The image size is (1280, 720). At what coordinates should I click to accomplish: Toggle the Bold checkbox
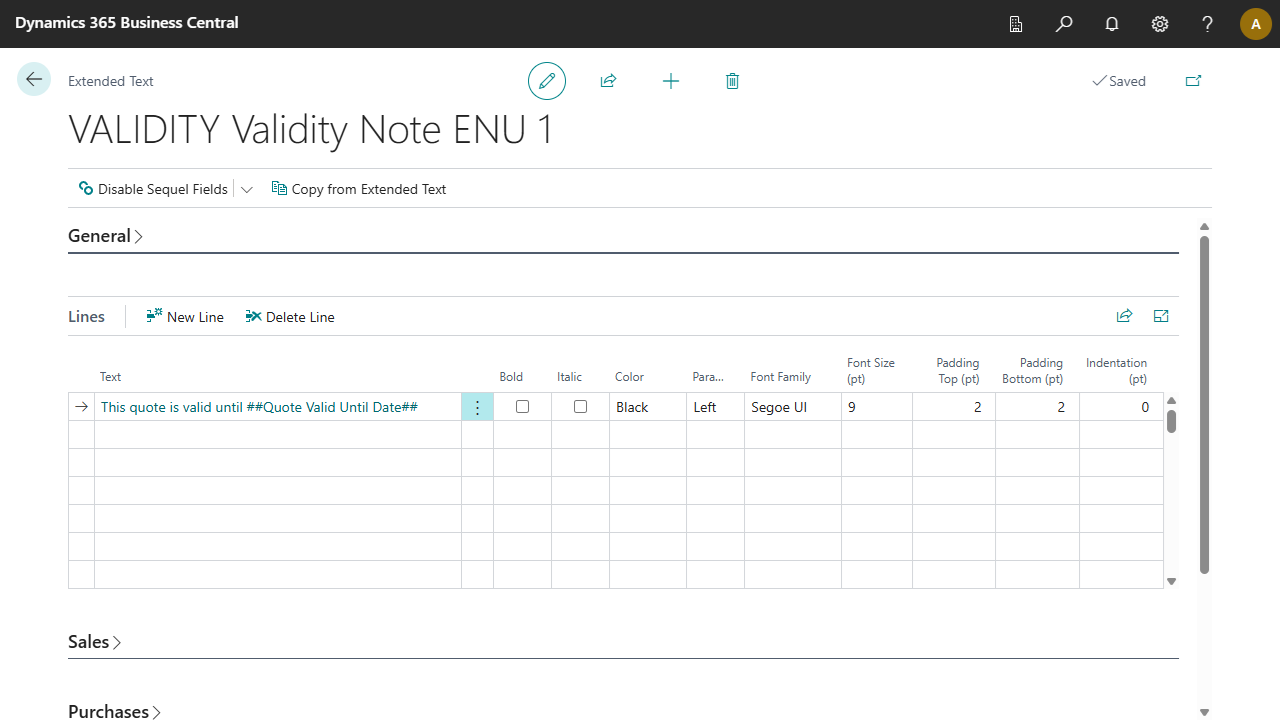(522, 407)
